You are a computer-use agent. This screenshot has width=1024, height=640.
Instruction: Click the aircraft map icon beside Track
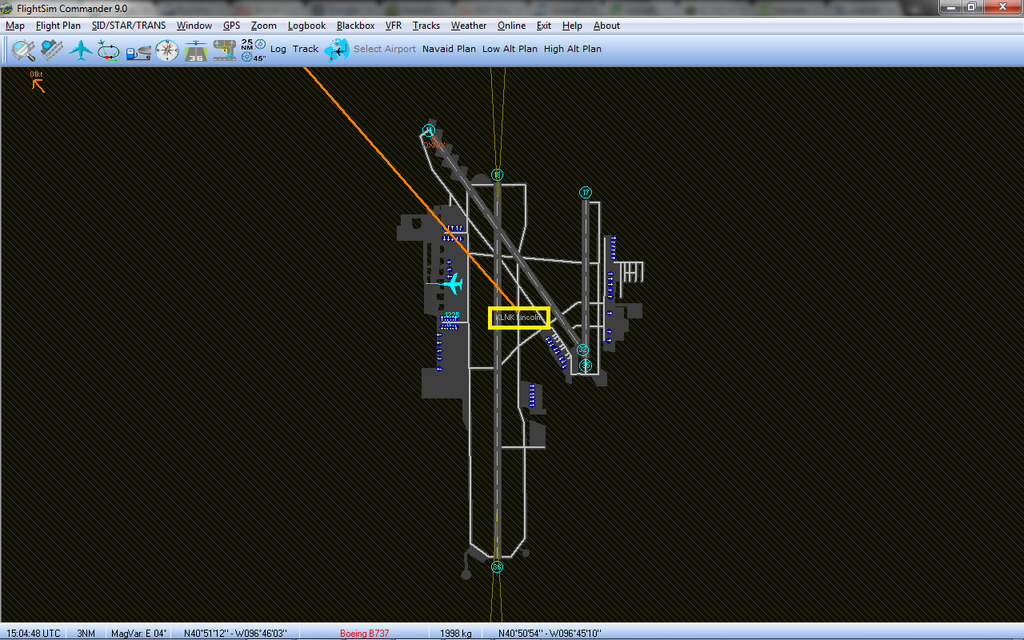coord(337,49)
